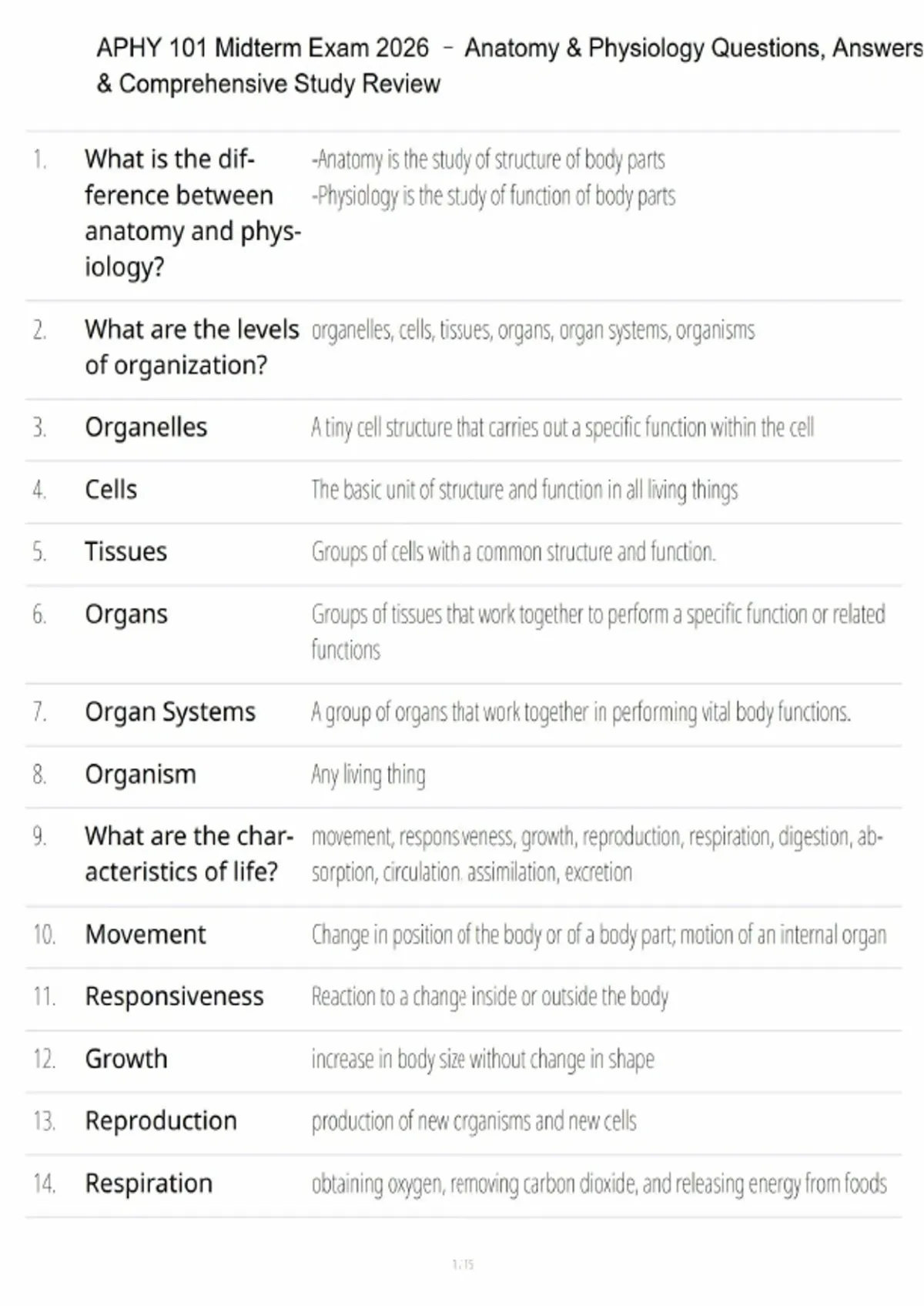Select the term 'Organelles'
Image resolution: width=924 pixels, height=1309 pixels.
click(146, 427)
